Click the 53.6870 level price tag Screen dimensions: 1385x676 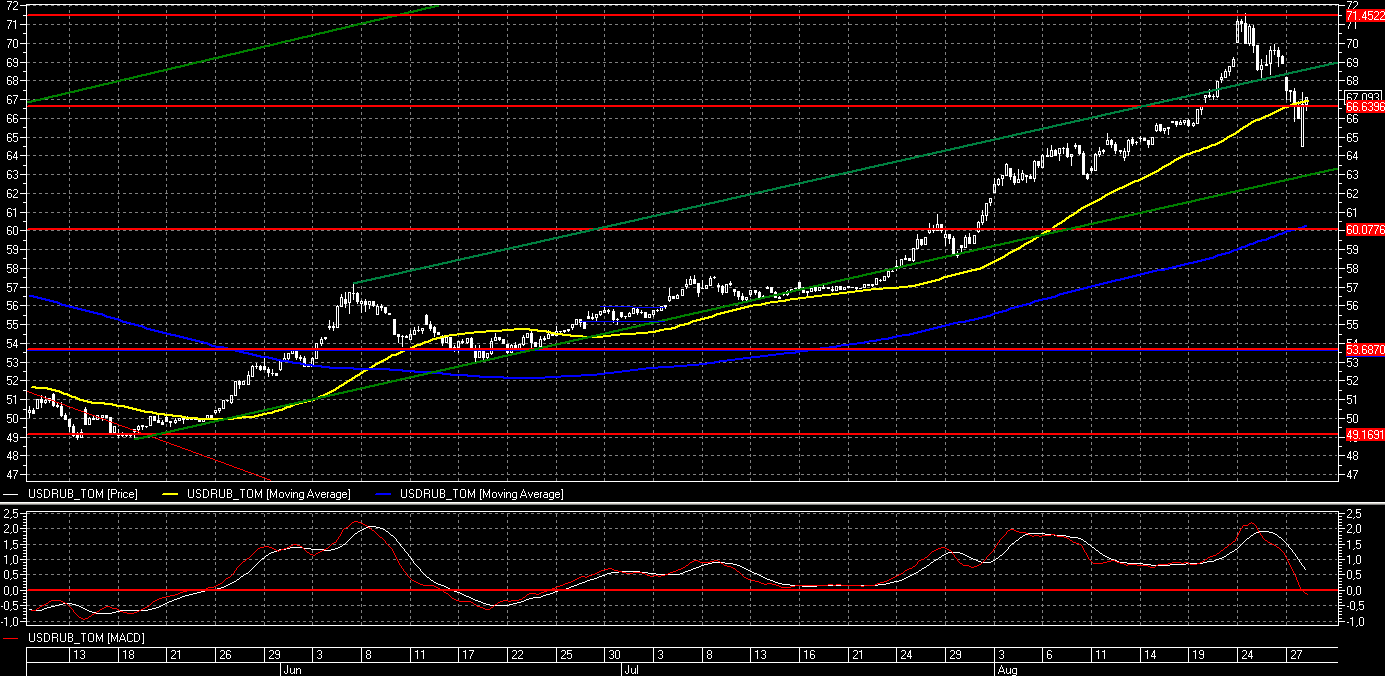[1364, 350]
